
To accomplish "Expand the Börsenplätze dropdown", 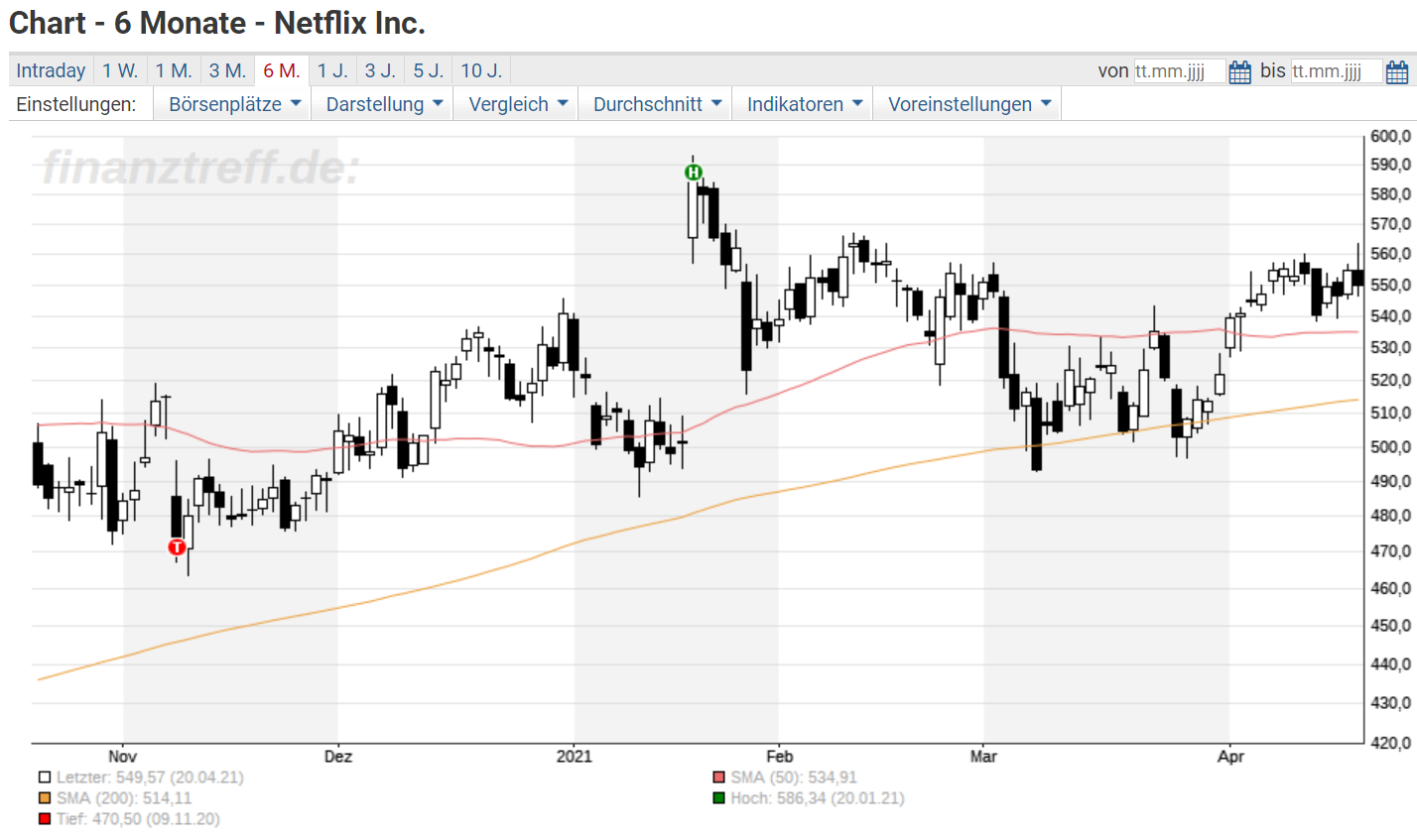I will tap(233, 104).
